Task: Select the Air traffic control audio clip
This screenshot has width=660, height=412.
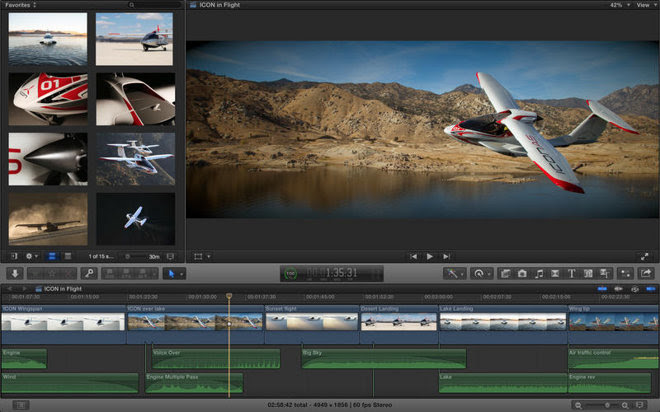Action: [x=613, y=359]
